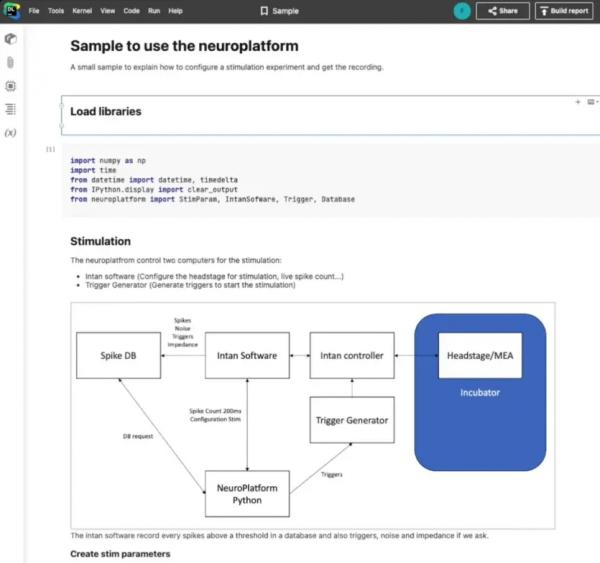This screenshot has height=563, width=600.
Task: Open the Kernel menu
Action: [82, 11]
